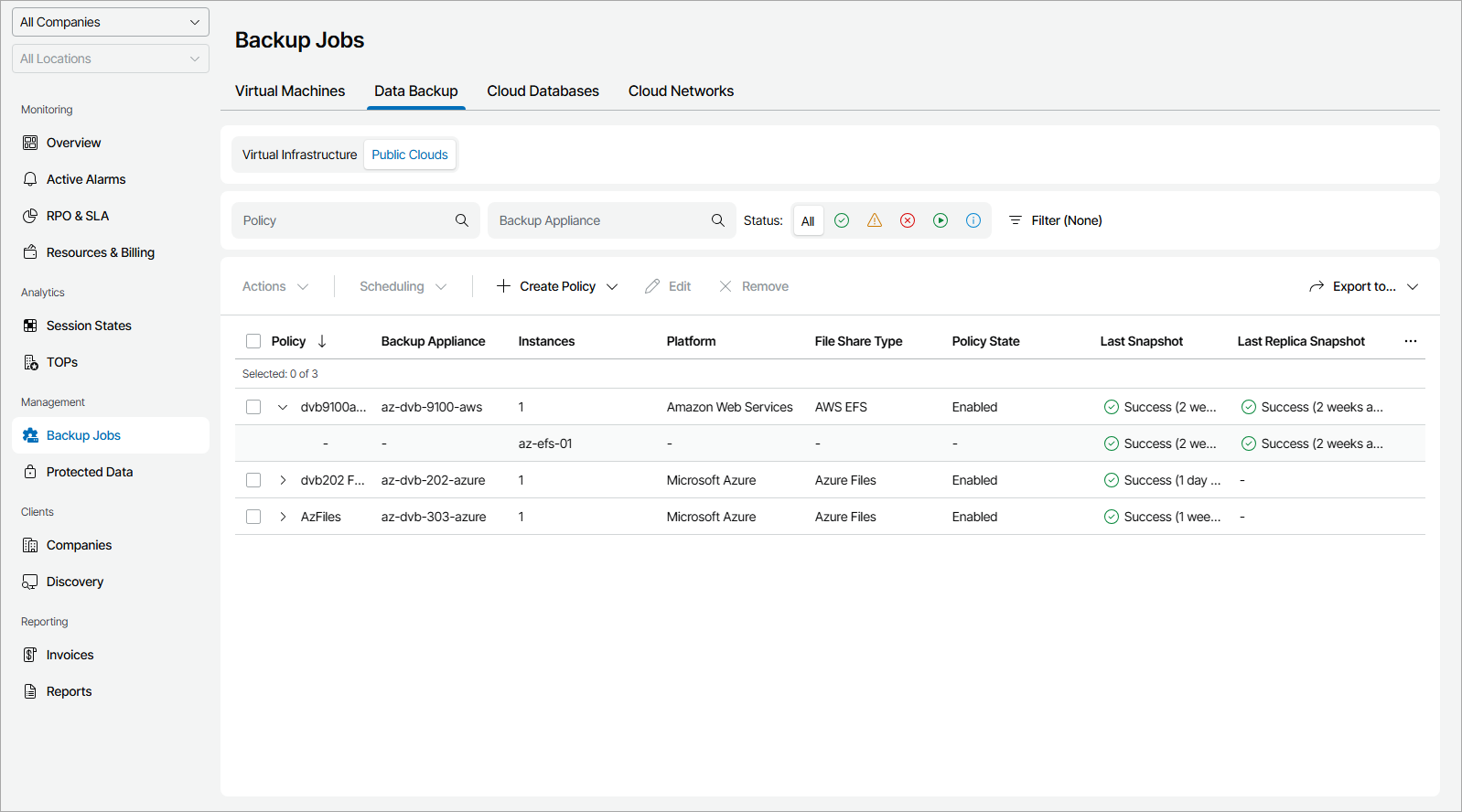The height and width of the screenshot is (812, 1462).
Task: Open the column options three-dot menu
Action: point(1411,341)
